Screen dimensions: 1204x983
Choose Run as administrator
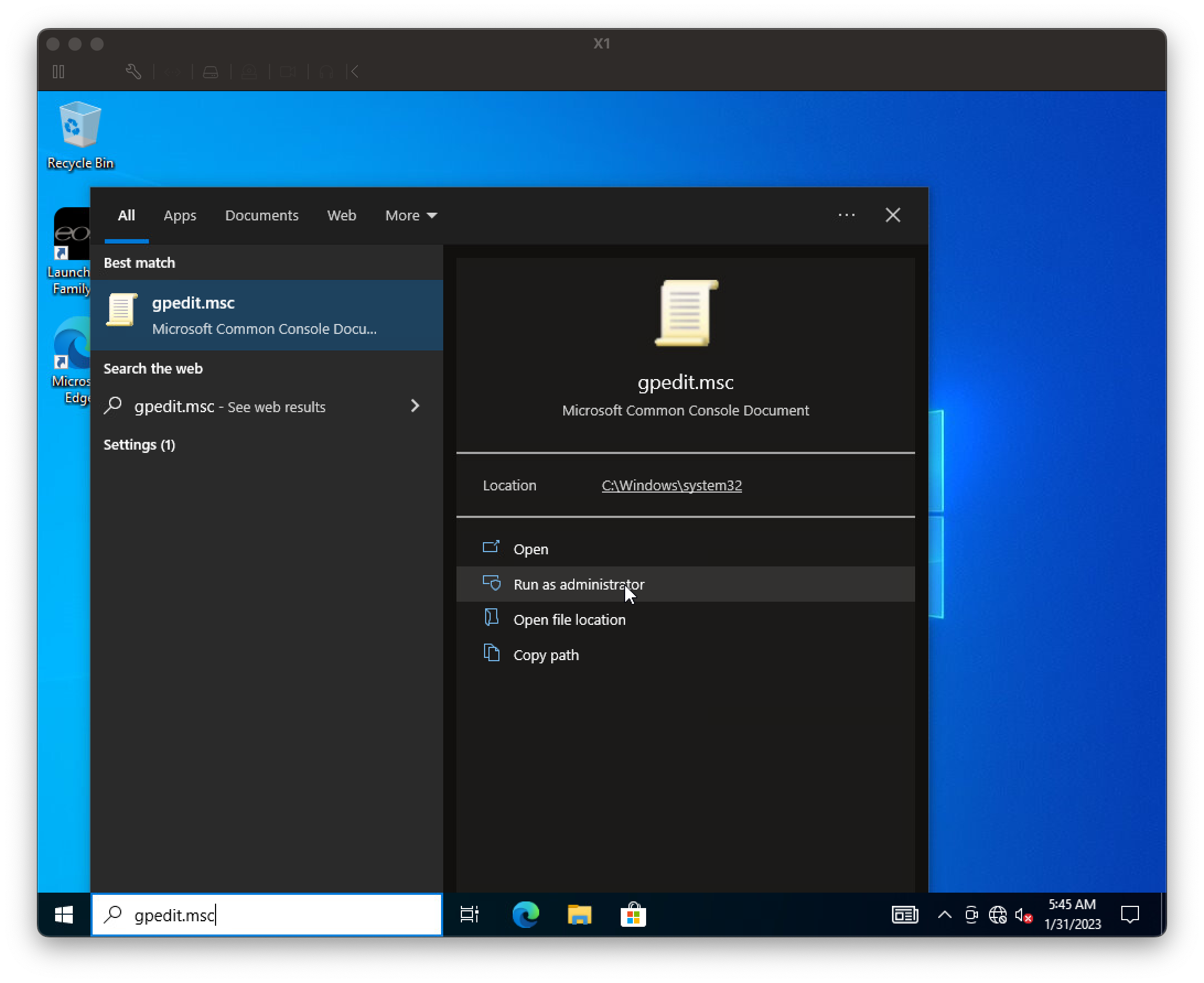point(685,585)
